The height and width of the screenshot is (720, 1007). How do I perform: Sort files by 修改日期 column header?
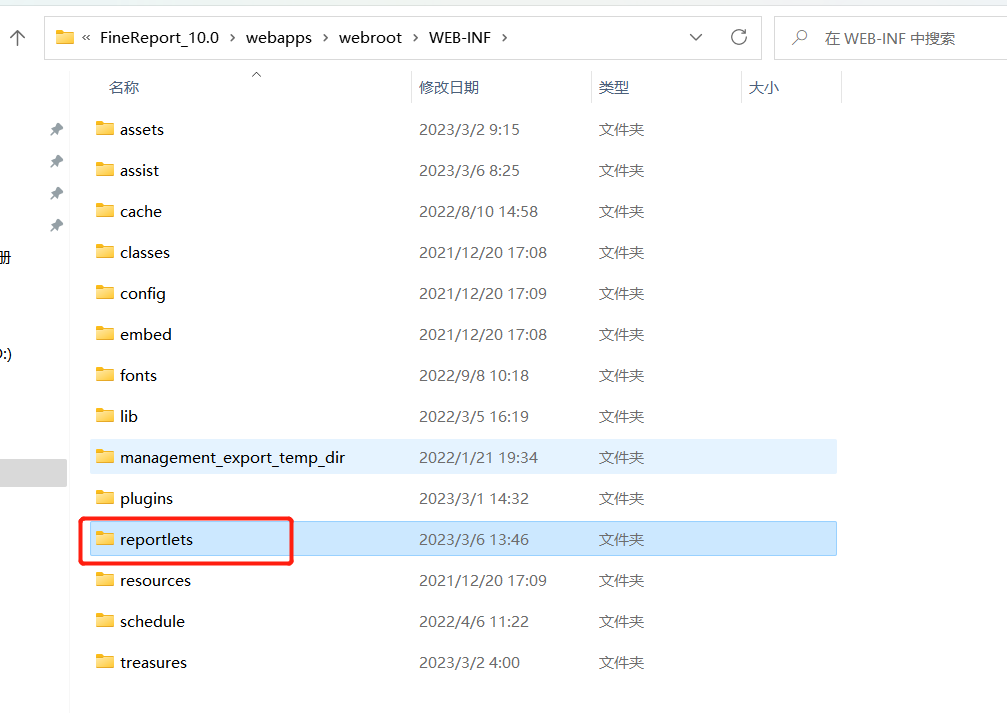449,87
